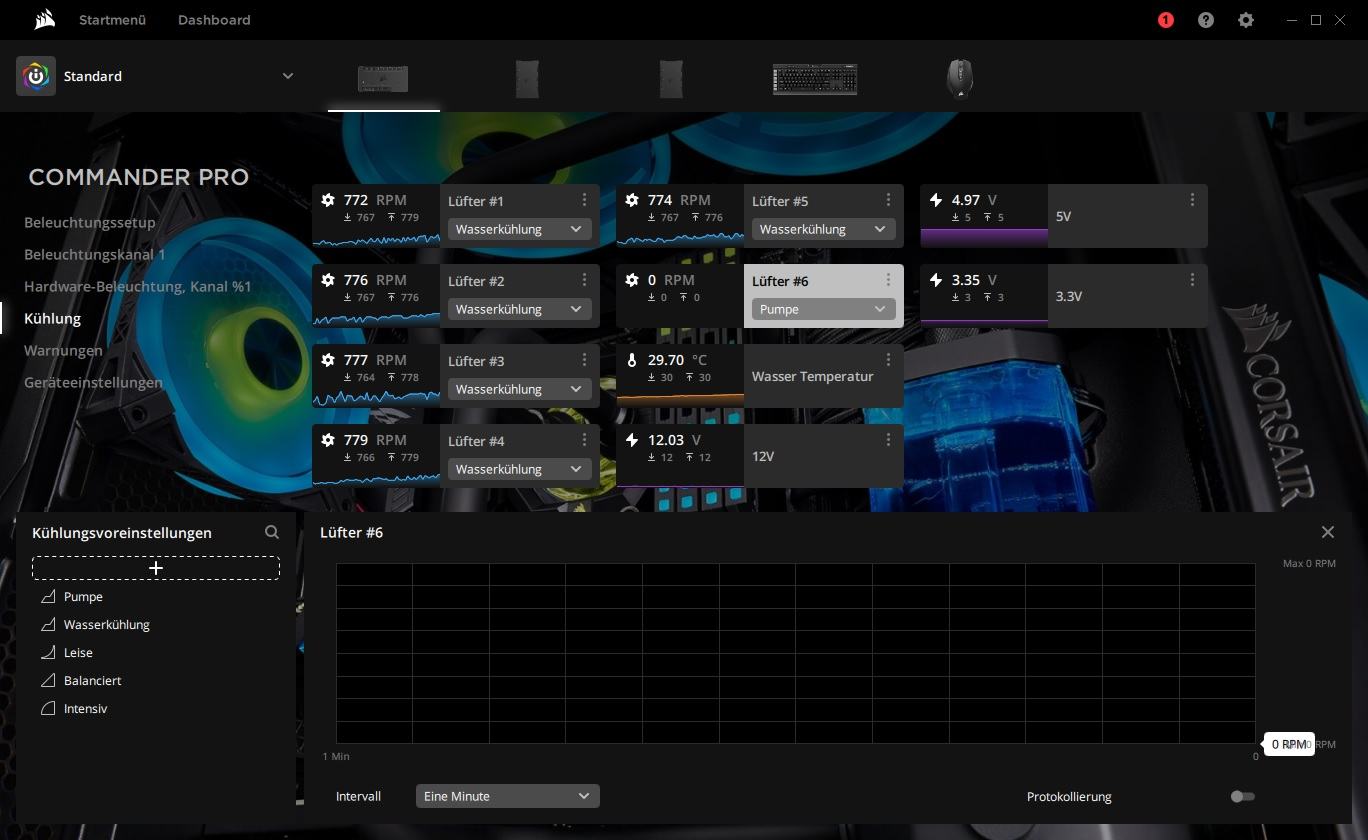Expand the Lüfter #3 Wasserkühlung dropdown
Image resolution: width=1368 pixels, height=840 pixels.
pyautogui.click(x=519, y=389)
